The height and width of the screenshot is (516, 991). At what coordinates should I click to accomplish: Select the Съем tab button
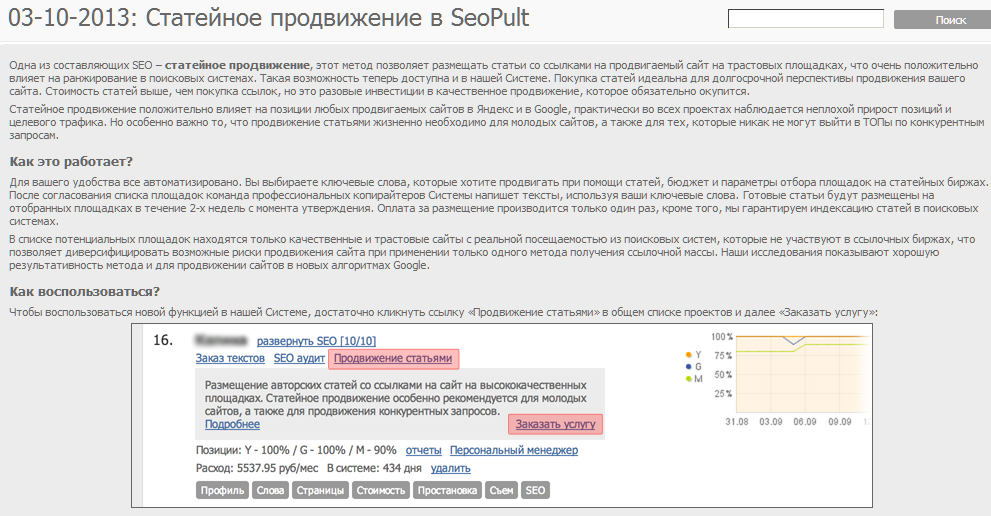pos(501,490)
